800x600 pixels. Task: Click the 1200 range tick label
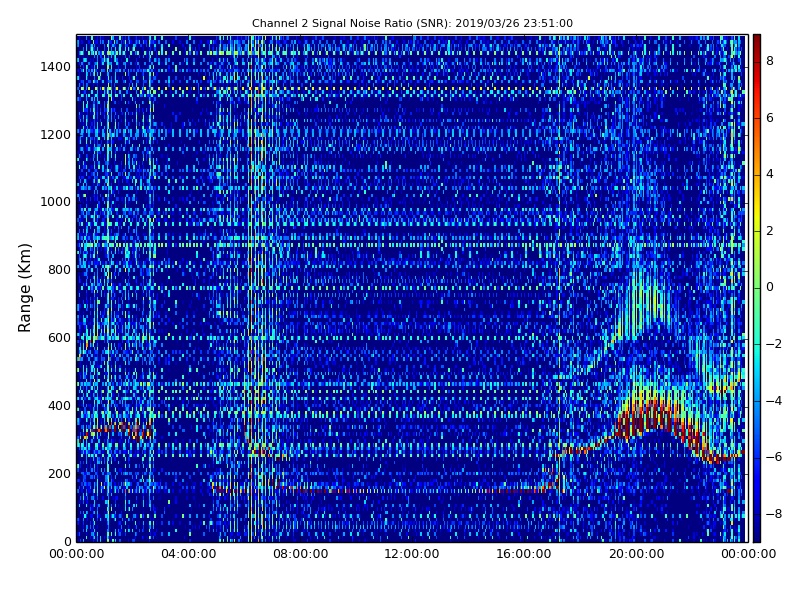click(x=56, y=135)
